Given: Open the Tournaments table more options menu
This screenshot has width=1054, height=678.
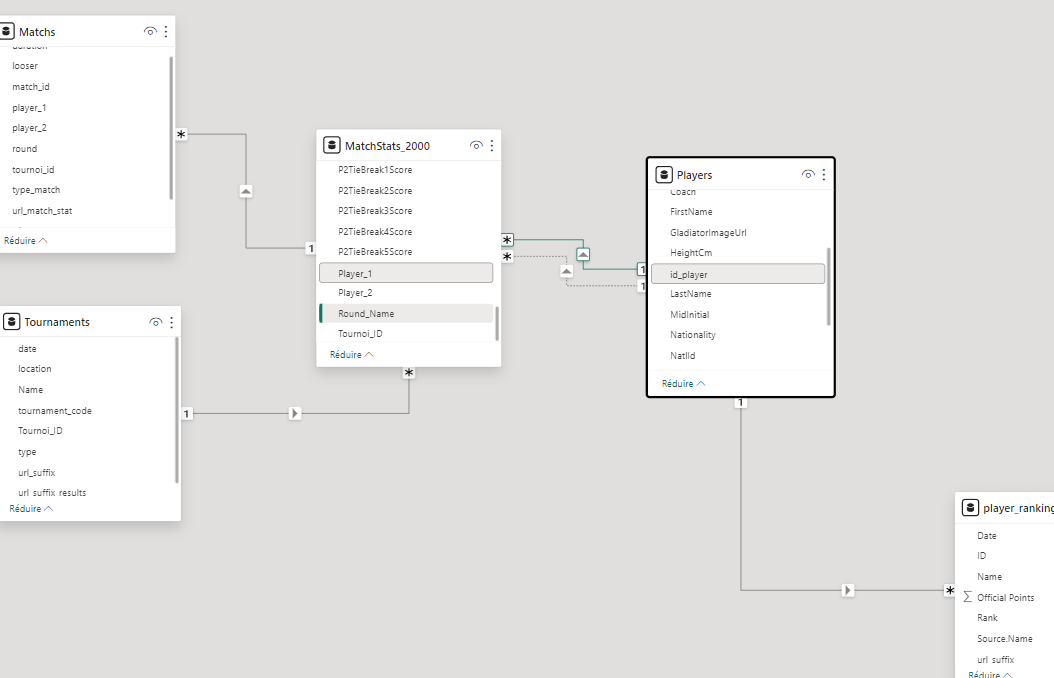Looking at the screenshot, I should pos(171,322).
